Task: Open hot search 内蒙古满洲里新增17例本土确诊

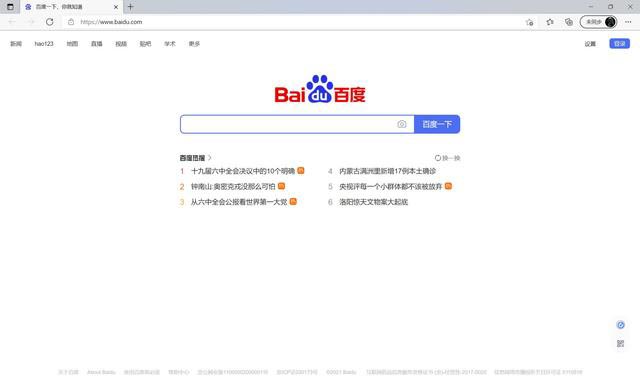Action: click(x=387, y=171)
